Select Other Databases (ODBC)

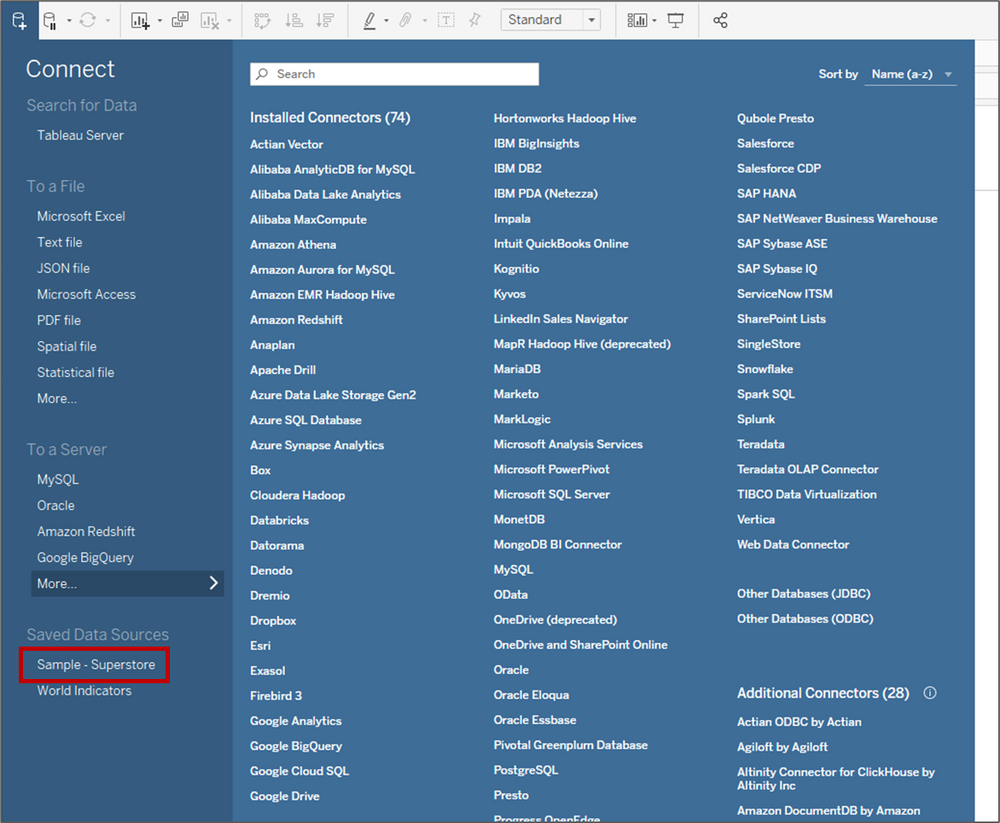(805, 618)
